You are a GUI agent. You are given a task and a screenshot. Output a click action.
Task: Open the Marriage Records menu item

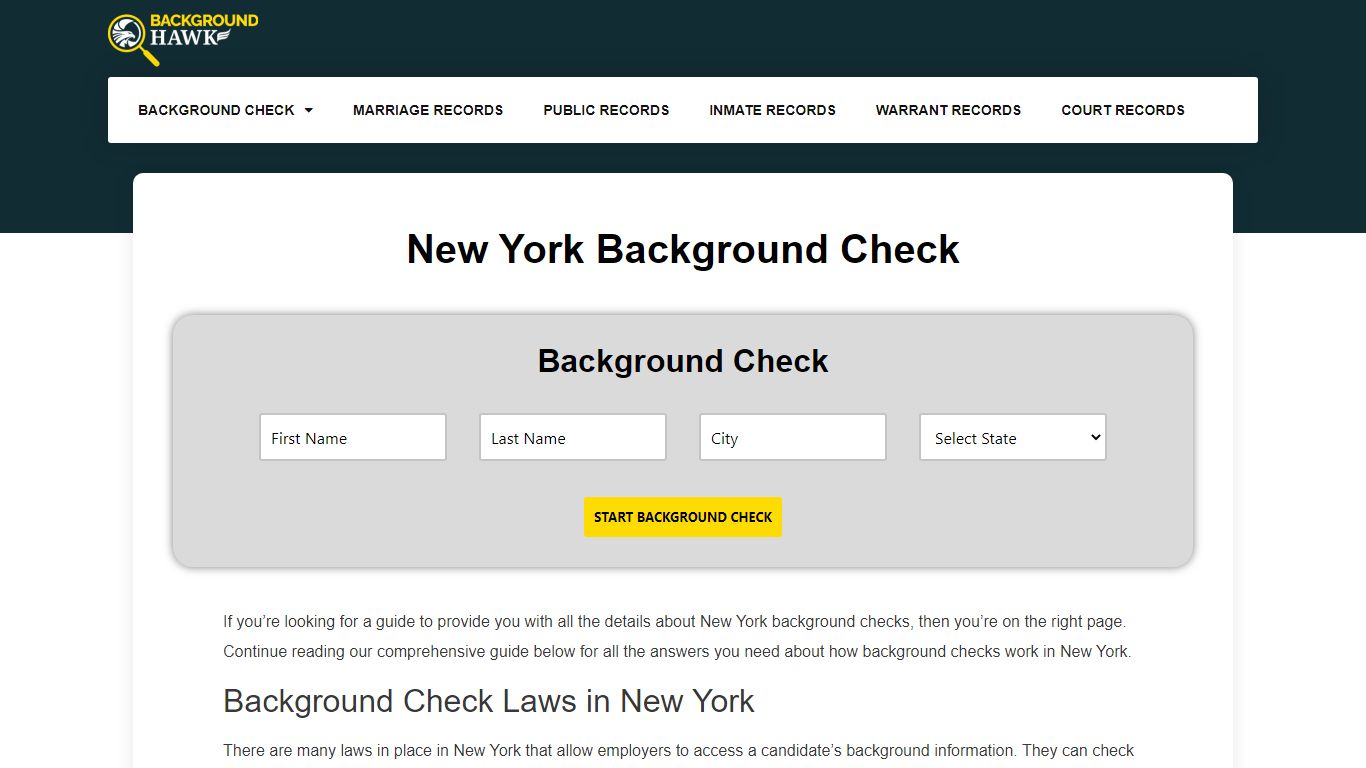coord(428,110)
